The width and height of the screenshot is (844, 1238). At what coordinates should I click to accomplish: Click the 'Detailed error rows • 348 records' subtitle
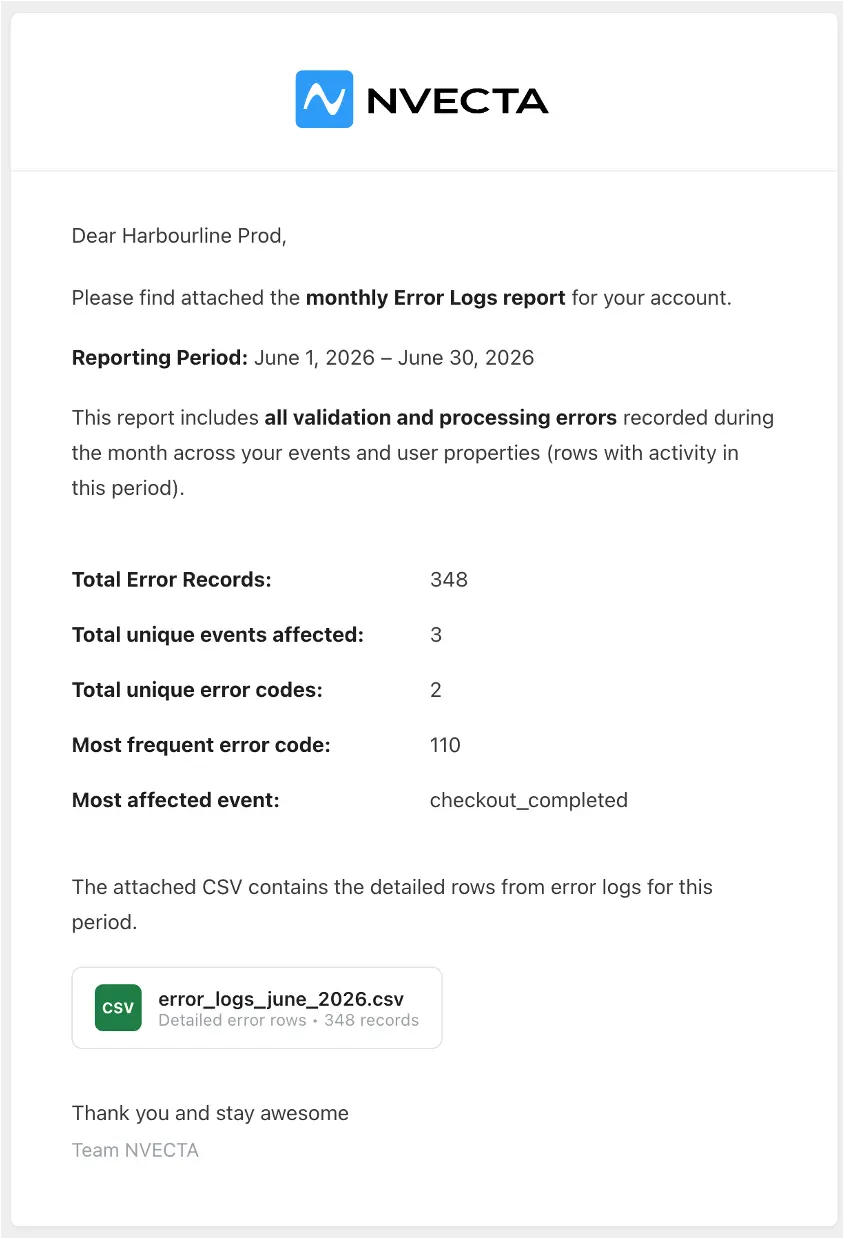[x=288, y=1021]
